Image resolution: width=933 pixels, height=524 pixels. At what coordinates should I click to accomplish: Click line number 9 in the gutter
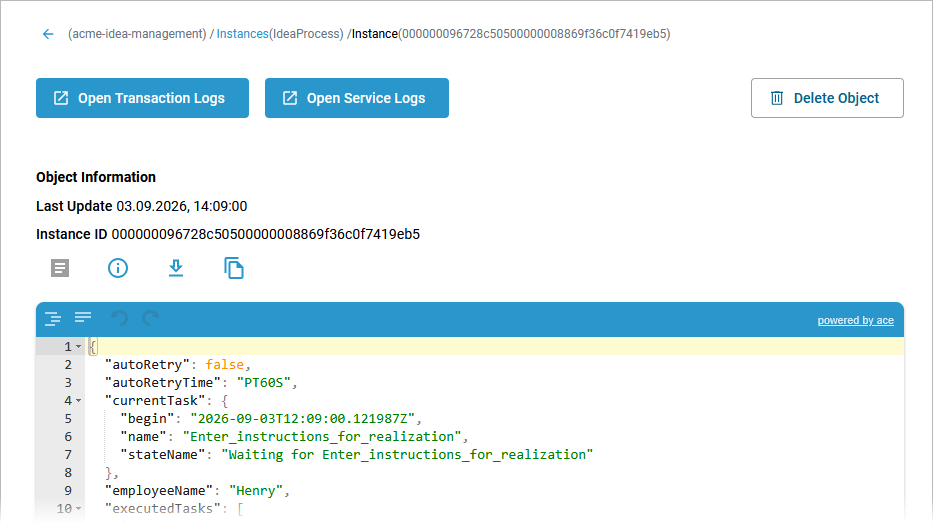(x=68, y=491)
